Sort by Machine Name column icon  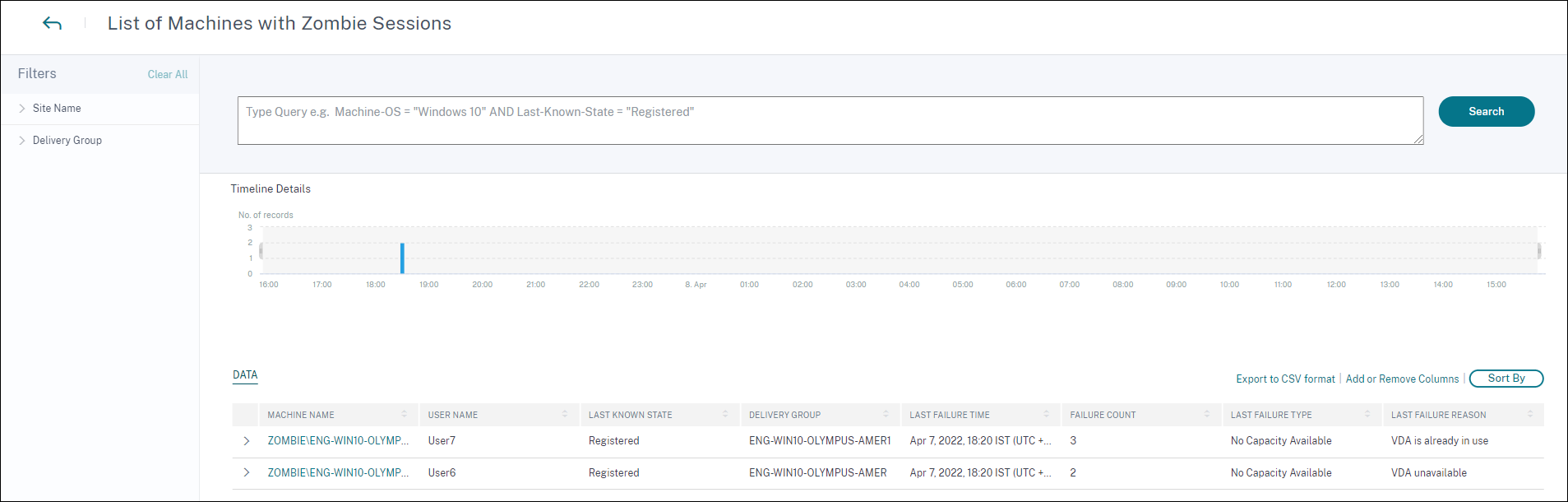click(x=405, y=414)
